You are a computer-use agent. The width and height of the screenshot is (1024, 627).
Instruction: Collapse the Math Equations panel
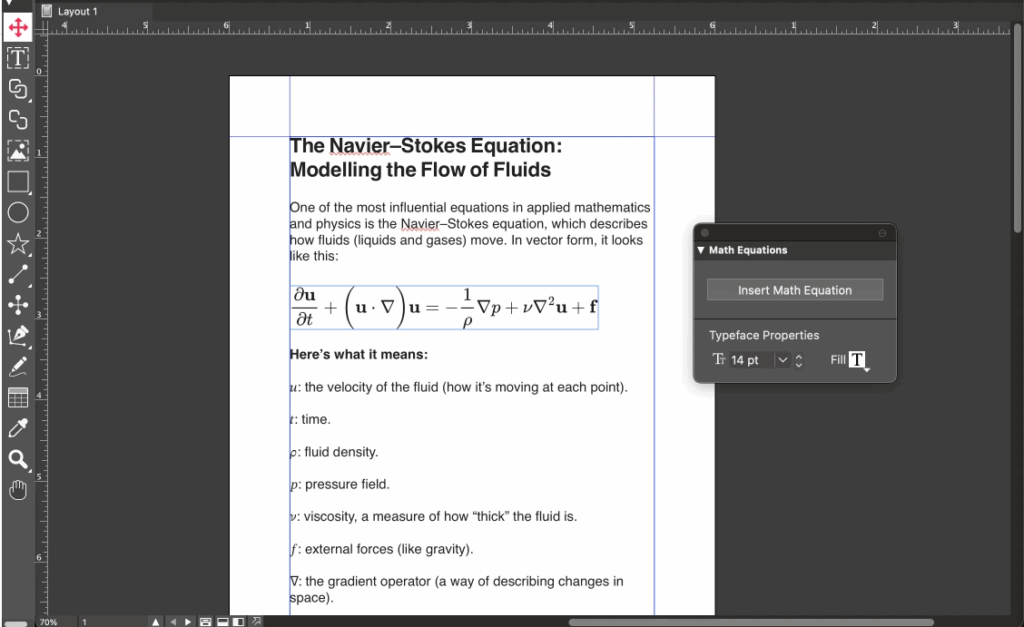pyautogui.click(x=701, y=251)
